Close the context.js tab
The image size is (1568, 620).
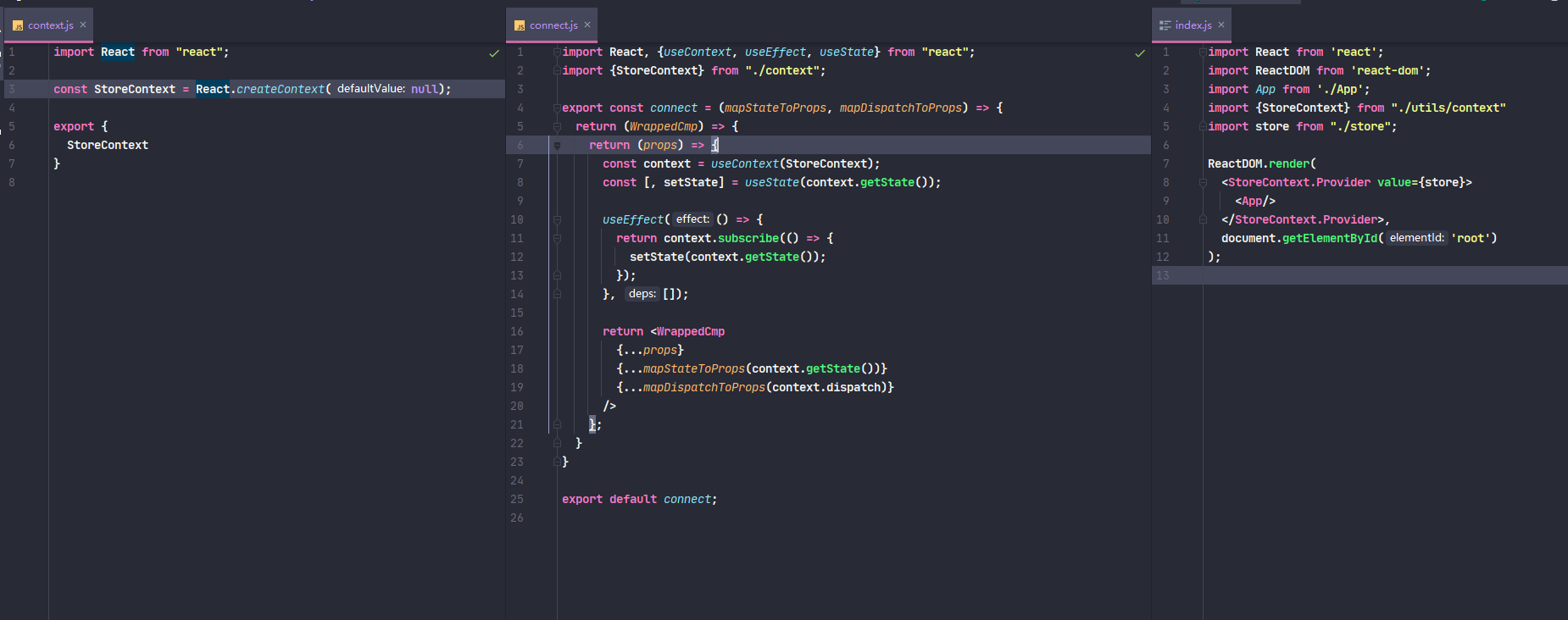click(x=83, y=25)
